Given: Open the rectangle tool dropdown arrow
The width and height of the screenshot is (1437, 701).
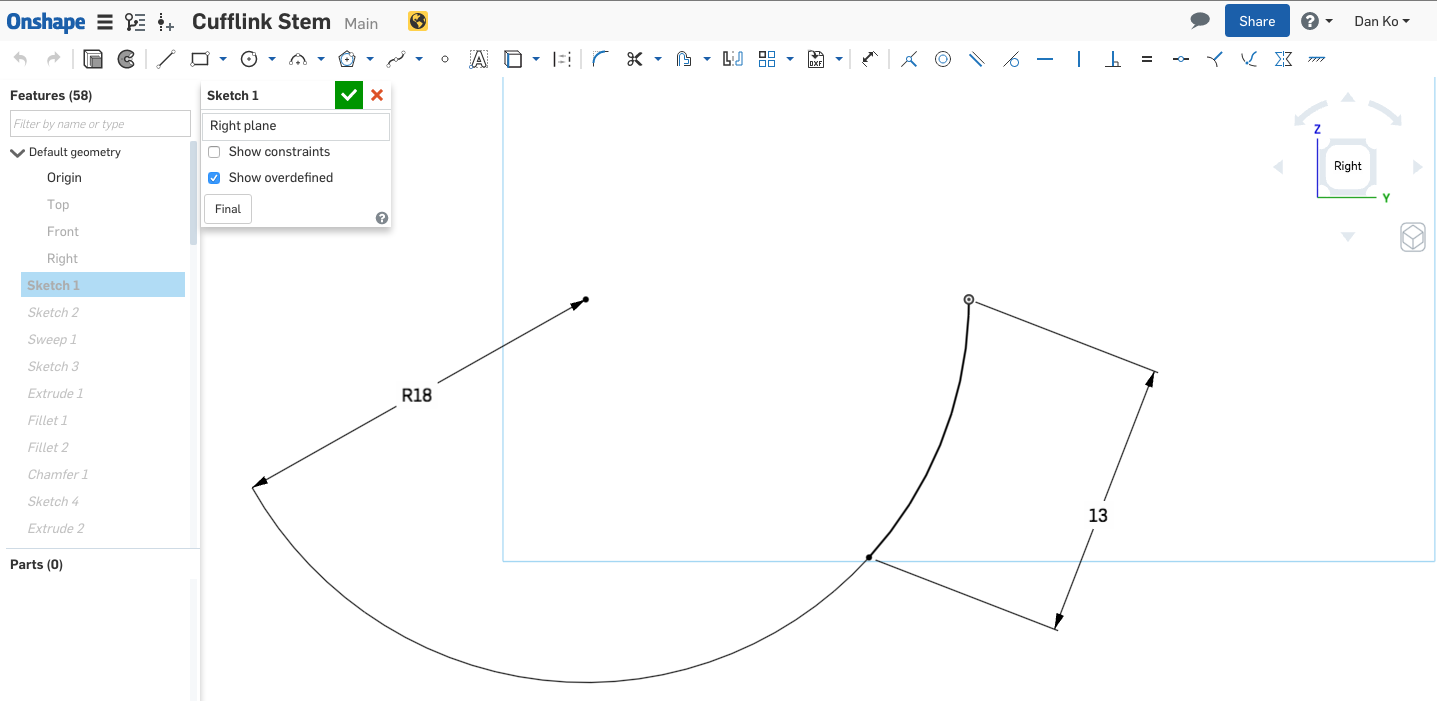Looking at the screenshot, I should (222, 59).
